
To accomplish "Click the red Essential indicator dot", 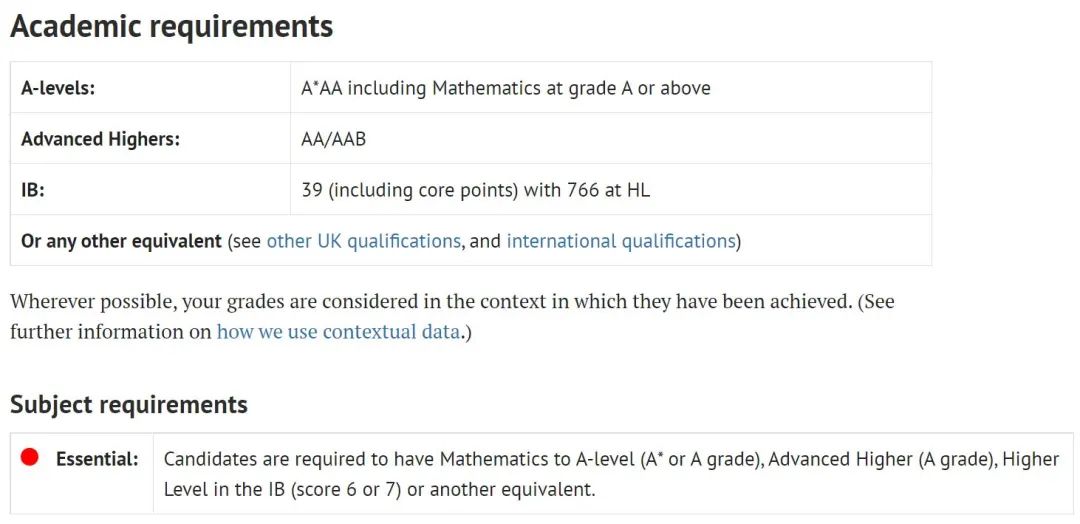I will pos(29,457).
